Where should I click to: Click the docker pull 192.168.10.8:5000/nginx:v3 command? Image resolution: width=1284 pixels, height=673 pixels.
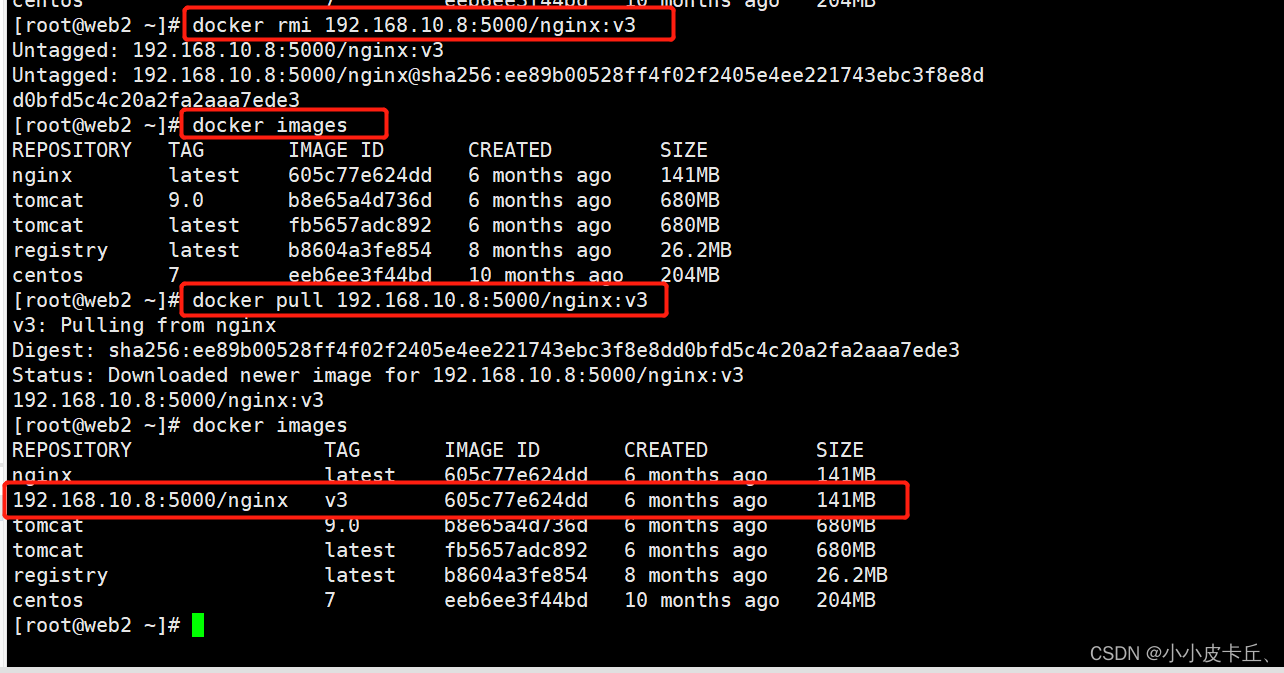coord(420,300)
